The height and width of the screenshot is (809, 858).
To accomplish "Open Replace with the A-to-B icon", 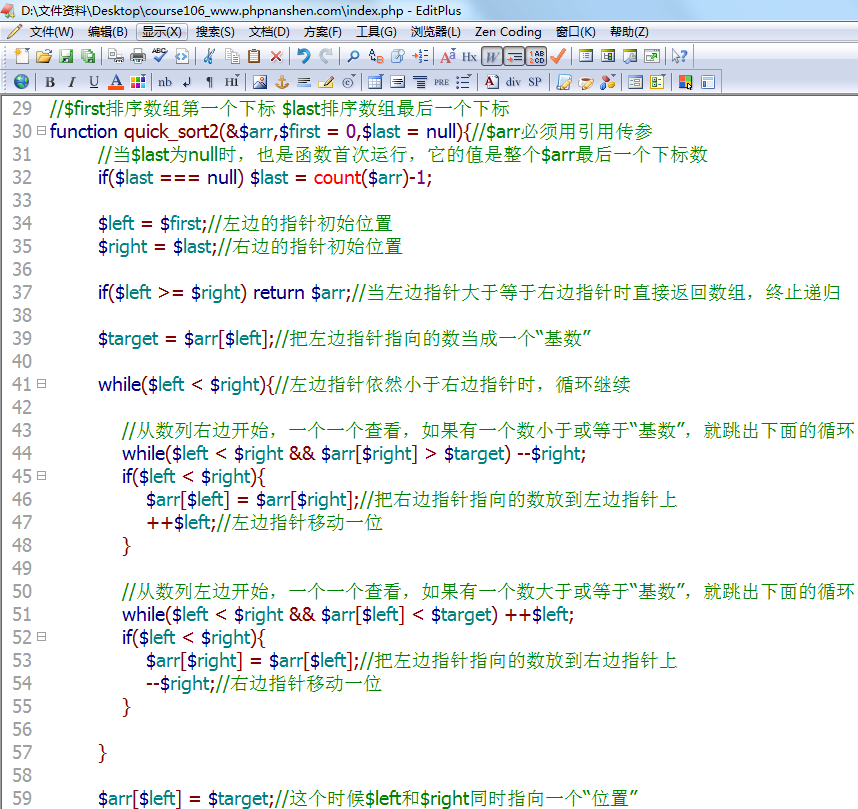I will pos(376,56).
